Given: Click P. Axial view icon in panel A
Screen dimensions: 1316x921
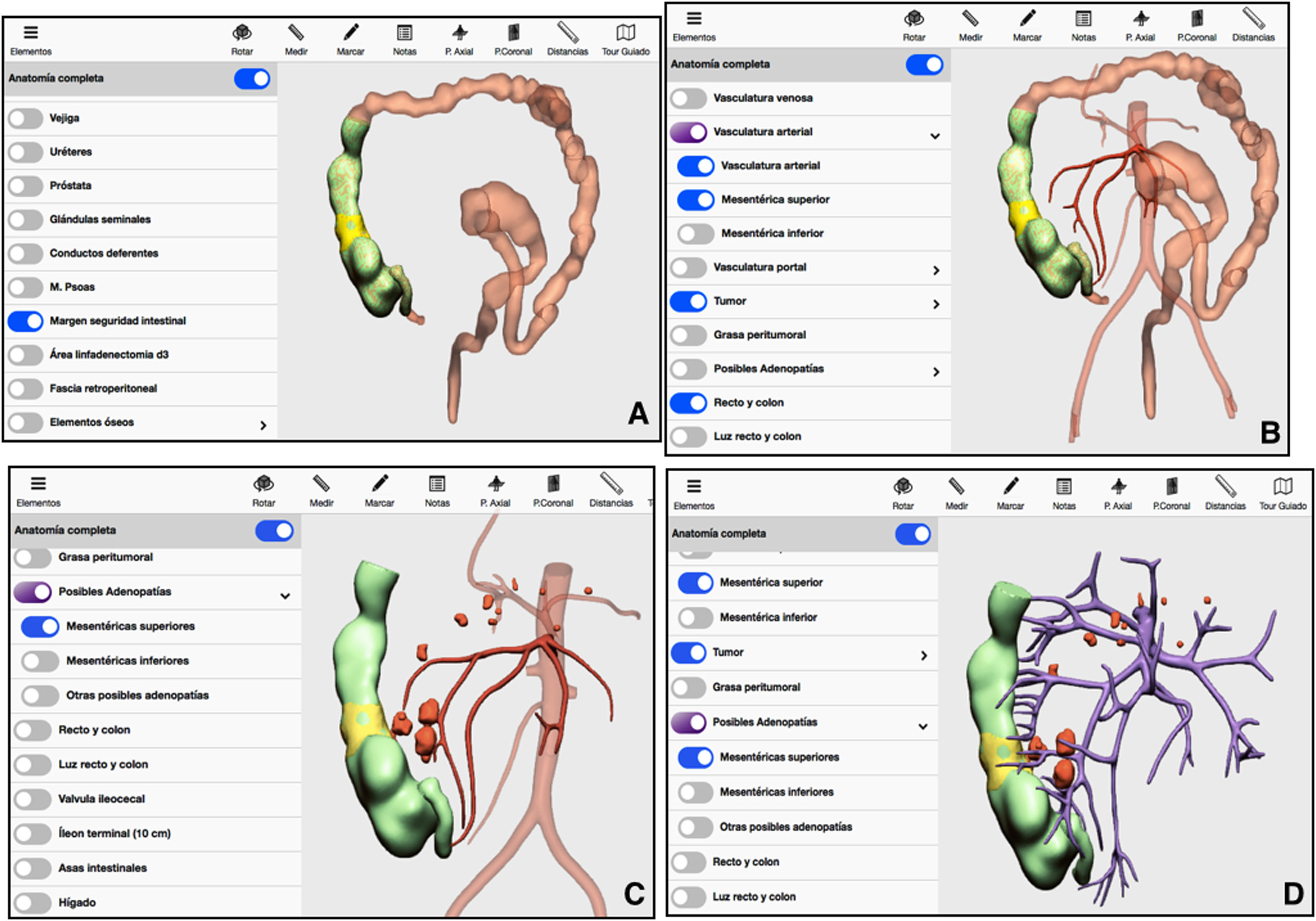Looking at the screenshot, I should (x=459, y=32).
